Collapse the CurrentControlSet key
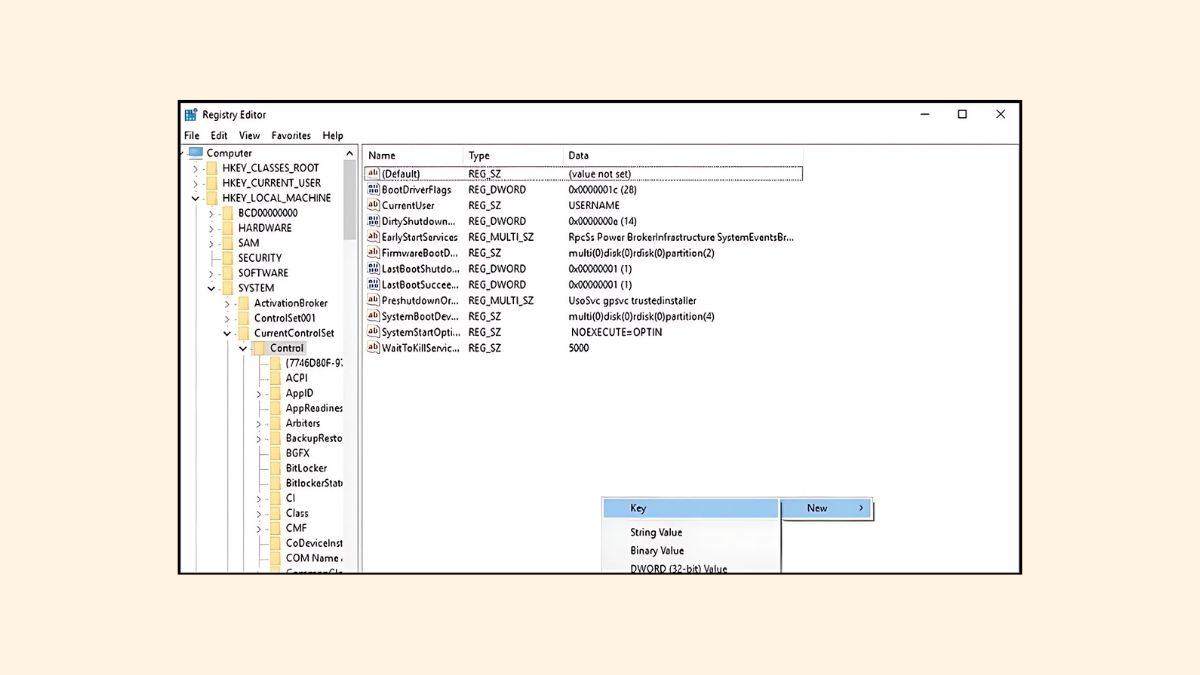 [x=227, y=333]
